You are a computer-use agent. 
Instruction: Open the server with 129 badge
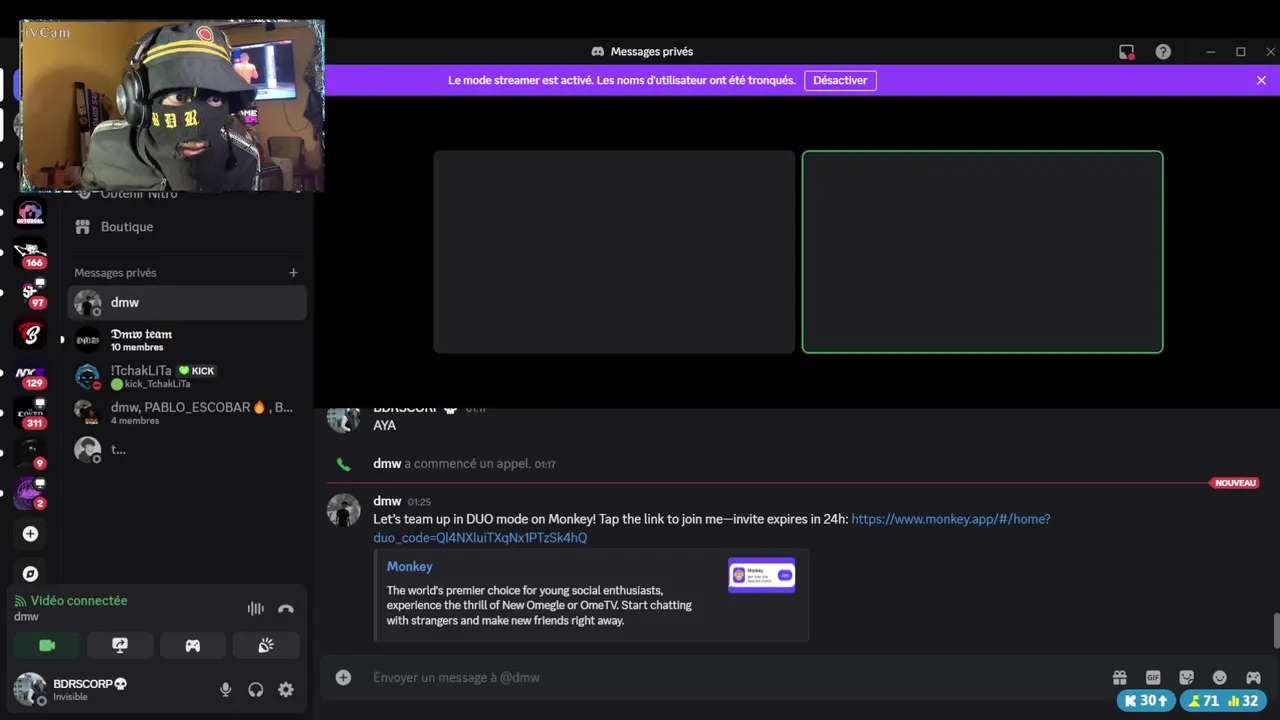pos(30,374)
